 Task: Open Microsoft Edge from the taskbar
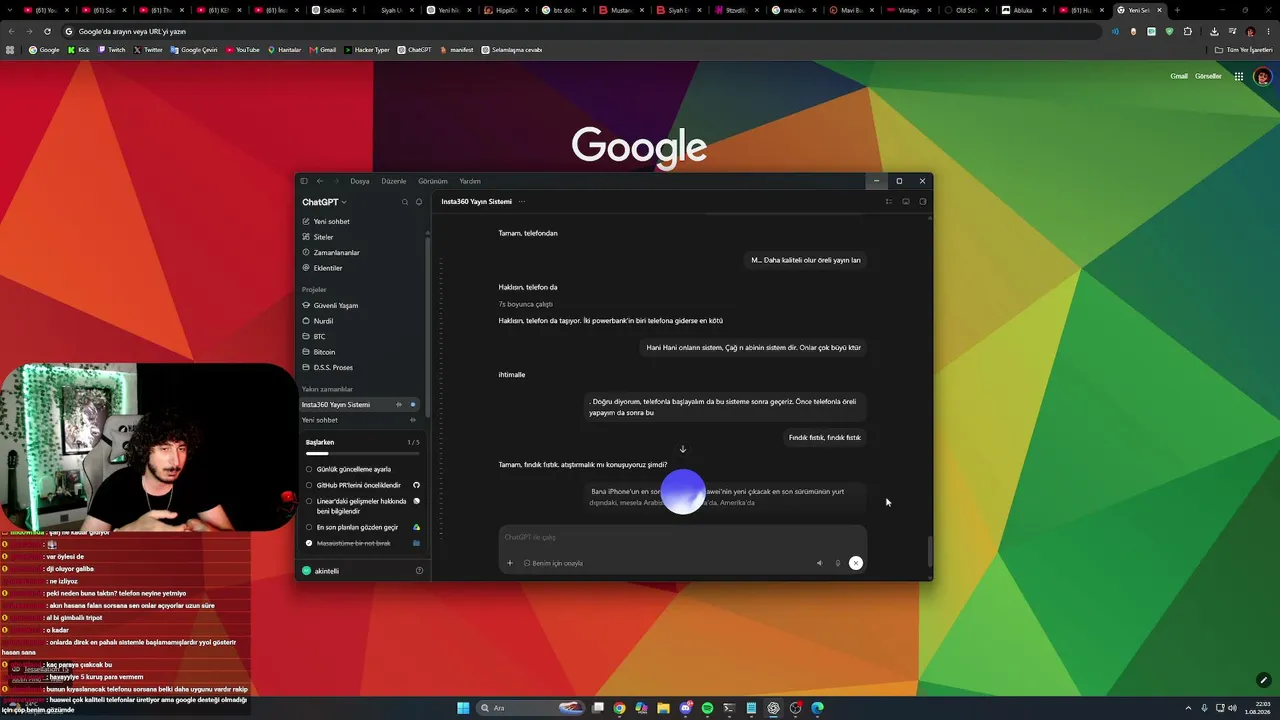(817, 708)
